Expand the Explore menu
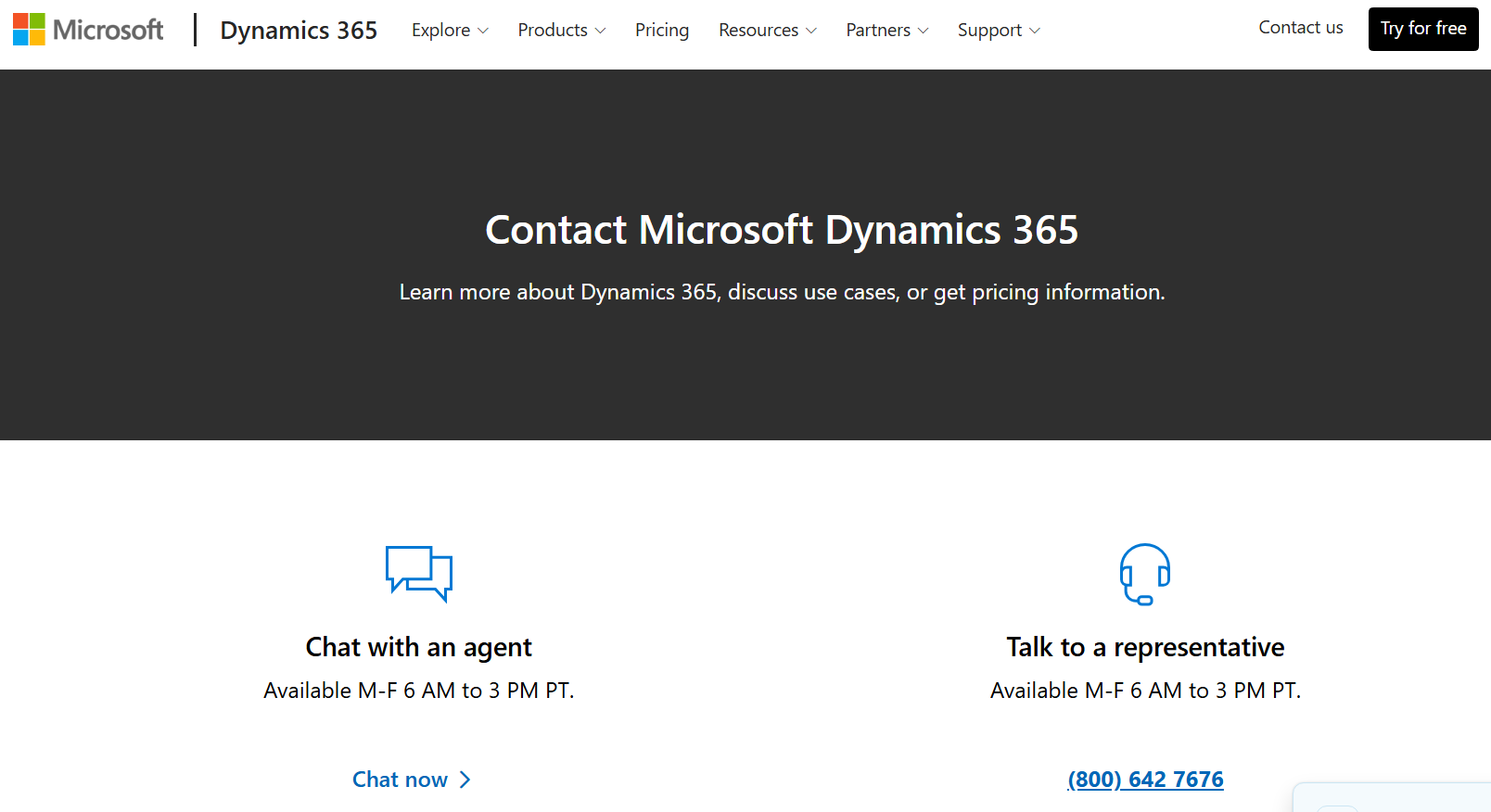The image size is (1491, 812). 450,30
